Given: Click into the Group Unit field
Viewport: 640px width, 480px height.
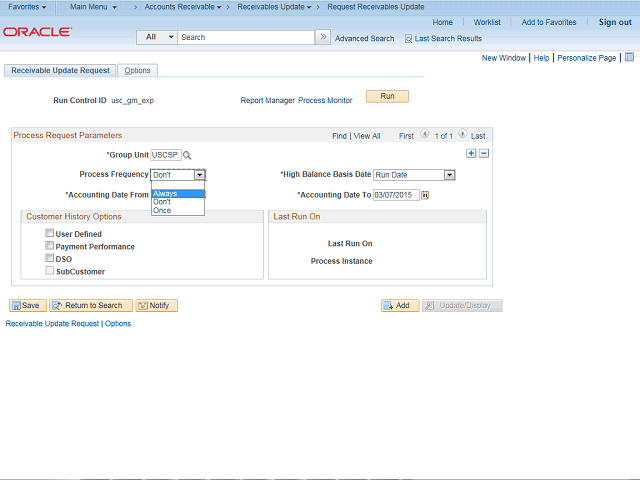Looking at the screenshot, I should click(x=166, y=155).
